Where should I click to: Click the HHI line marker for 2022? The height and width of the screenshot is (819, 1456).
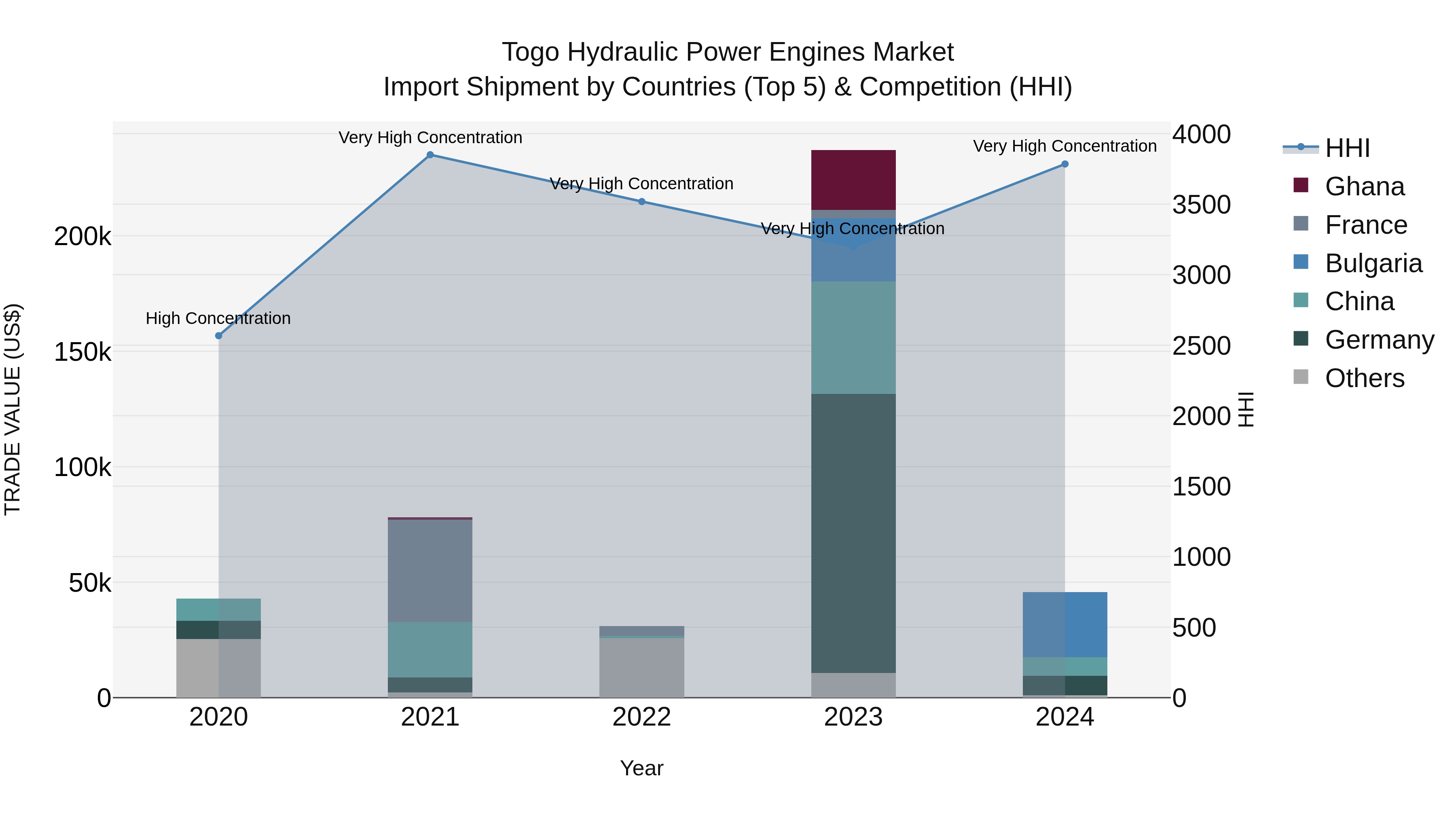point(642,202)
